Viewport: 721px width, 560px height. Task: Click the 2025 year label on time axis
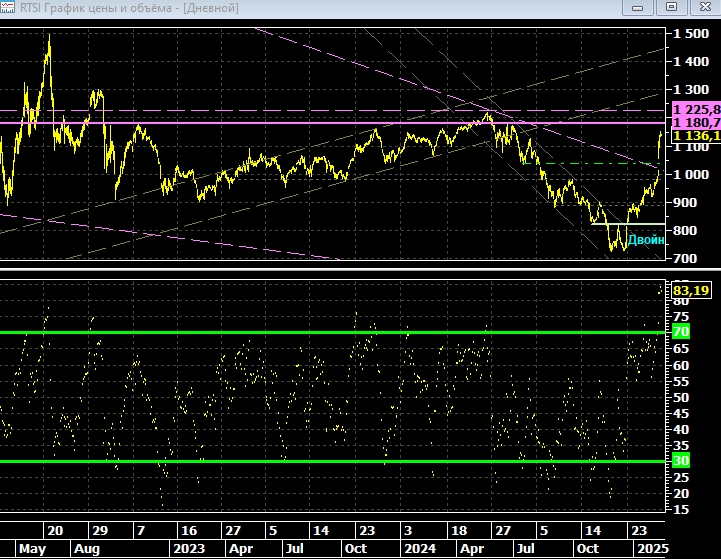(x=651, y=549)
